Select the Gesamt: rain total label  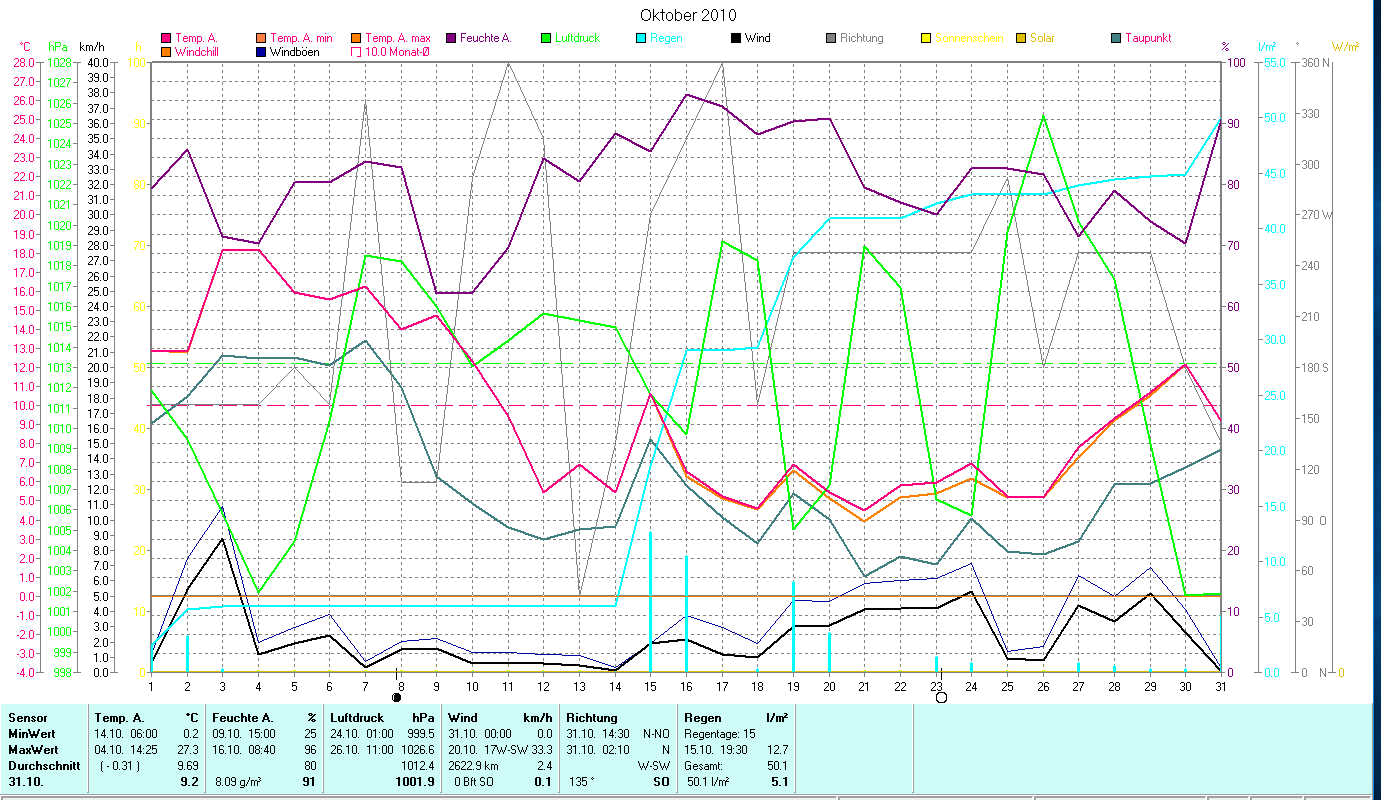[705, 766]
